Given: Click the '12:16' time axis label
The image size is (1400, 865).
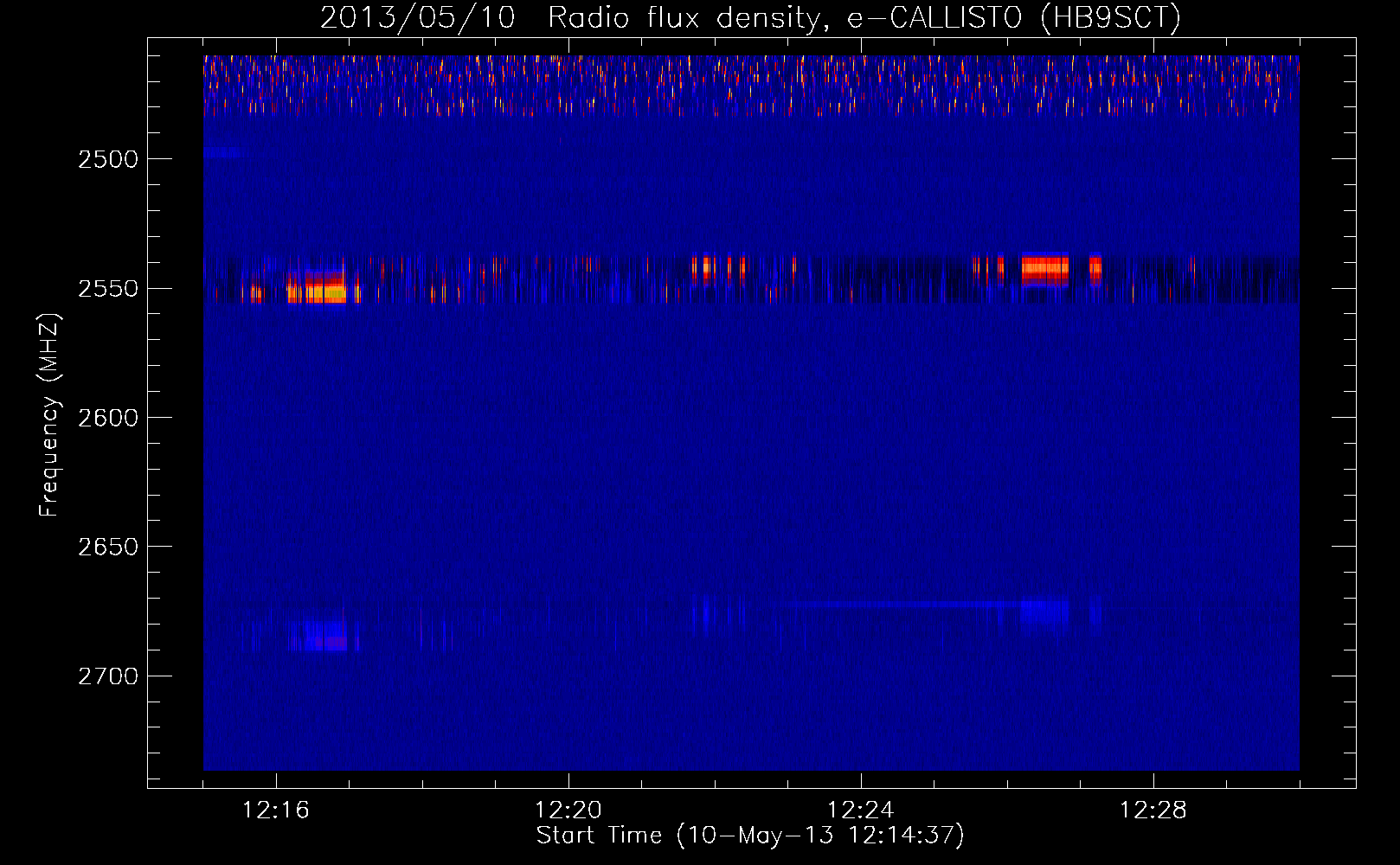Looking at the screenshot, I should tap(276, 811).
